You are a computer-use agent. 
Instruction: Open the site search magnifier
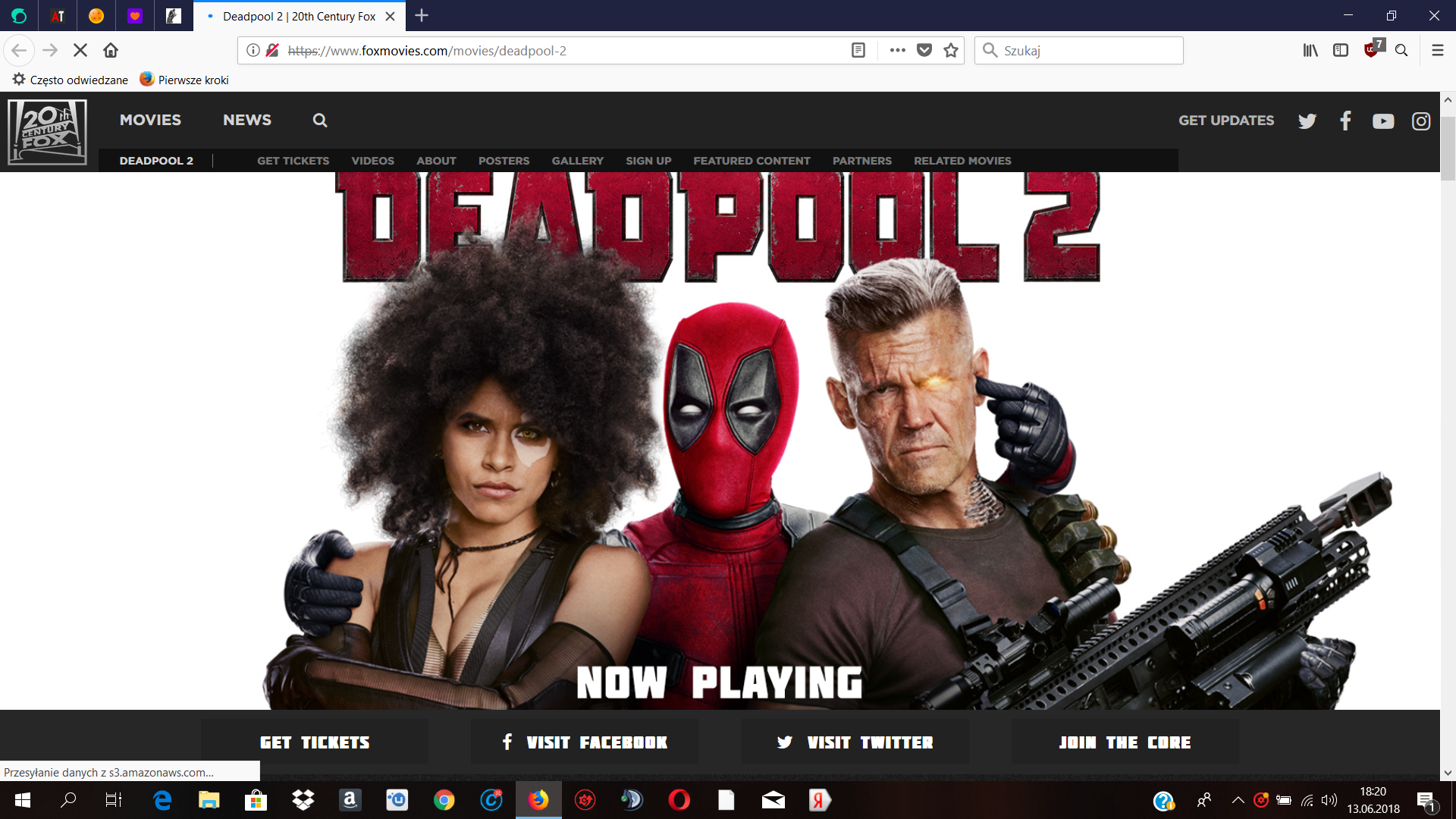pos(319,120)
